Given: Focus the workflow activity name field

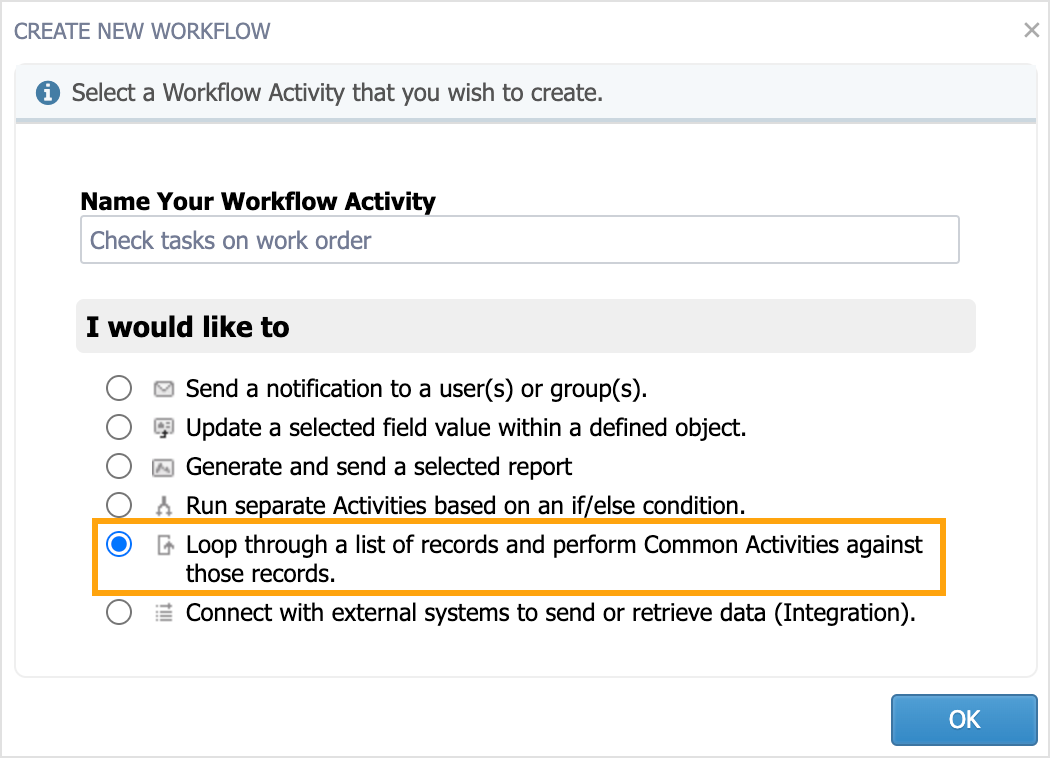Looking at the screenshot, I should pyautogui.click(x=520, y=240).
